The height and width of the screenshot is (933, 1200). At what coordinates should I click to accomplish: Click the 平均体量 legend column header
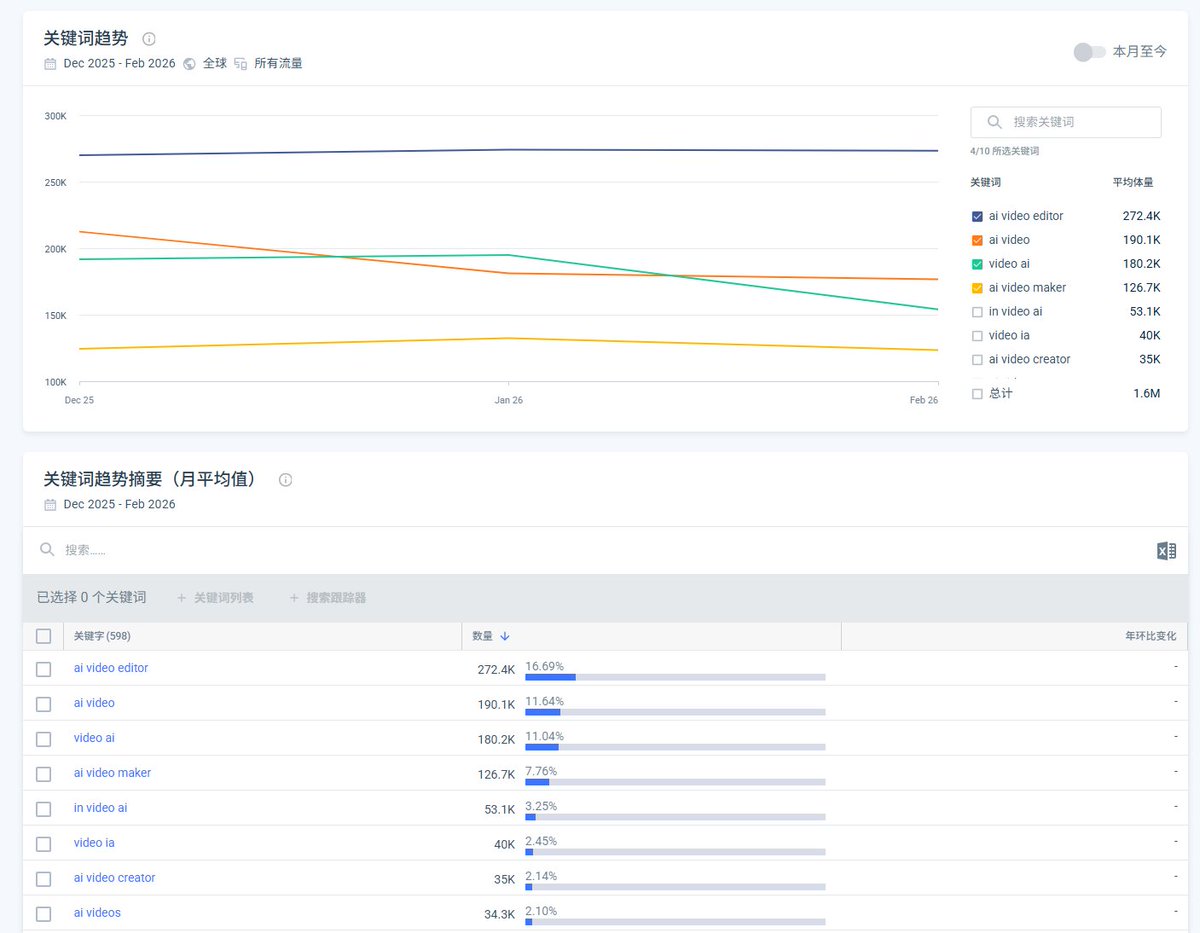pyautogui.click(x=1133, y=183)
